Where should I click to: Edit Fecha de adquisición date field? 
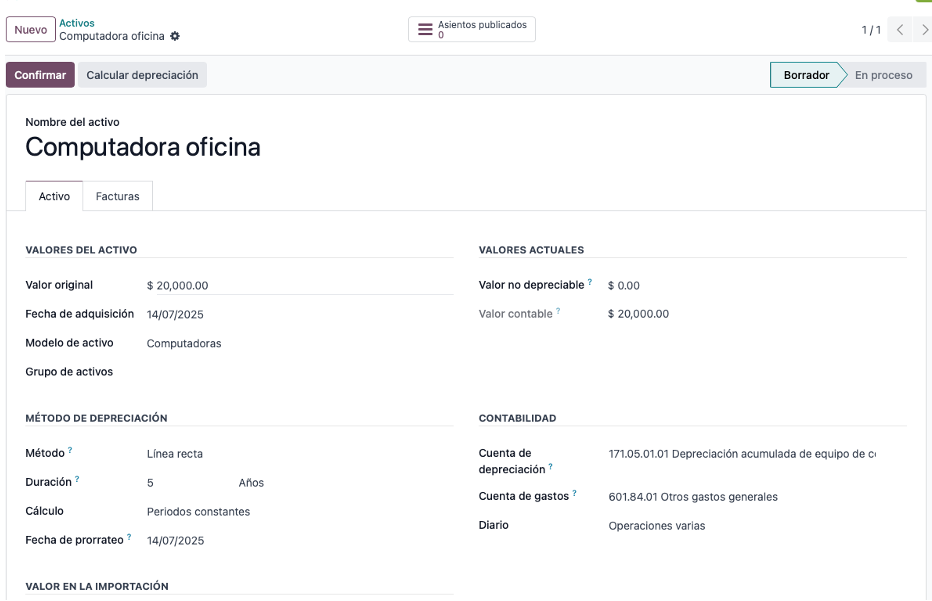(300, 314)
